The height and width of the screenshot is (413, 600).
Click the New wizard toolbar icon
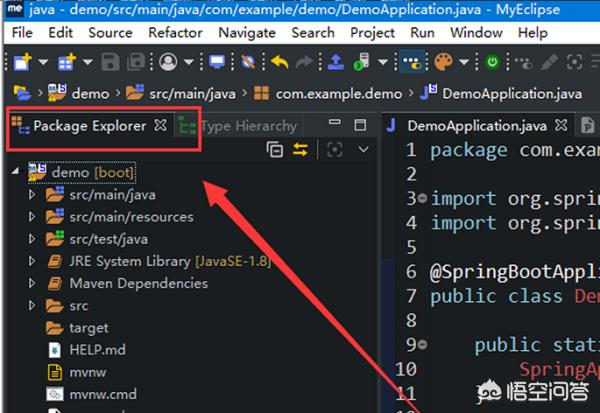pyautogui.click(x=22, y=62)
